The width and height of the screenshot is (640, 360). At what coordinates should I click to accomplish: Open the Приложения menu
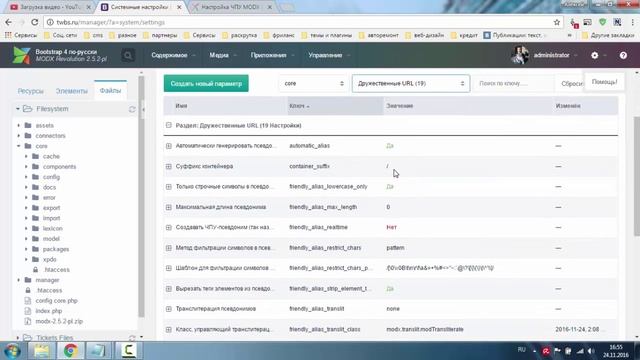pyautogui.click(x=273, y=55)
